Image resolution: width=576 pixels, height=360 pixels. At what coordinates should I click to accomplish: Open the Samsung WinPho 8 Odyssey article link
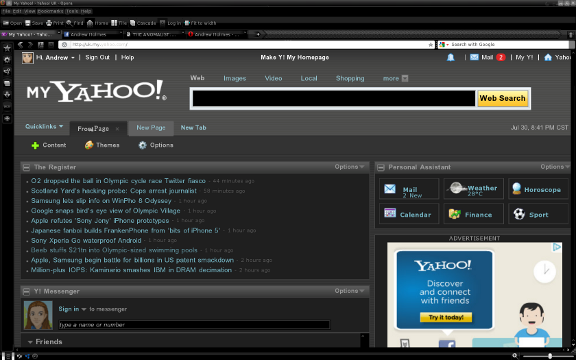(x=101, y=201)
